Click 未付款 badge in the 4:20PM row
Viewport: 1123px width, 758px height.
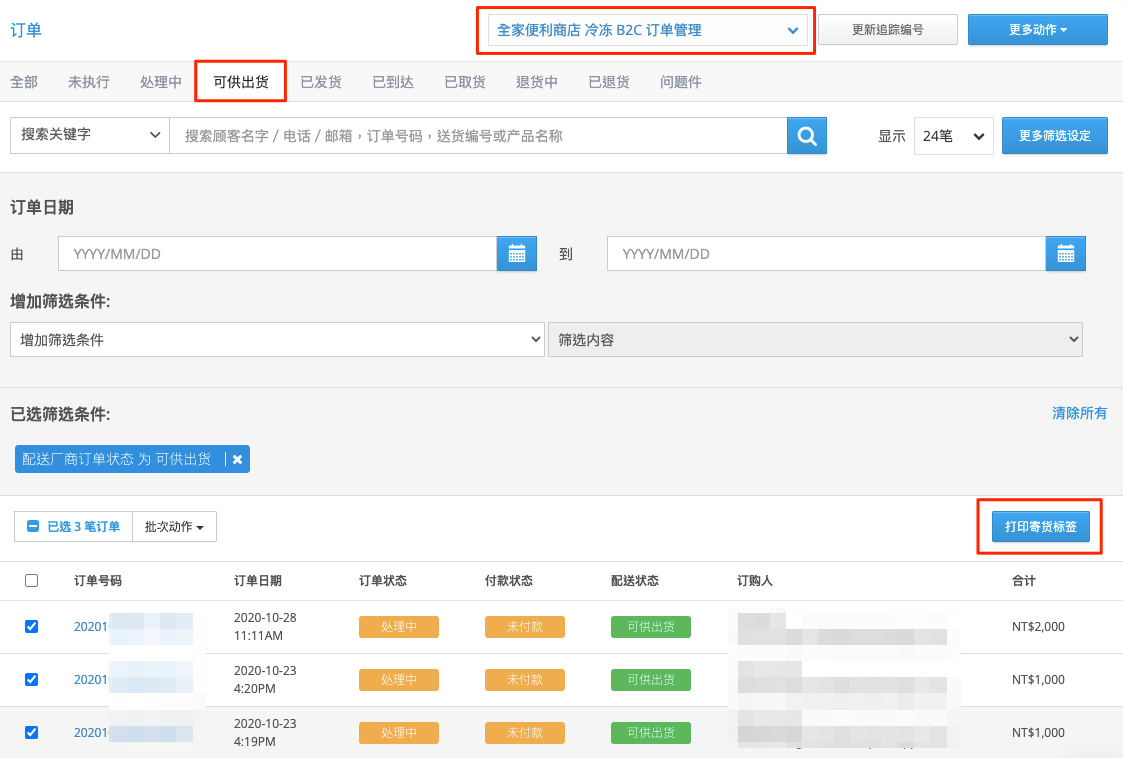coord(525,680)
